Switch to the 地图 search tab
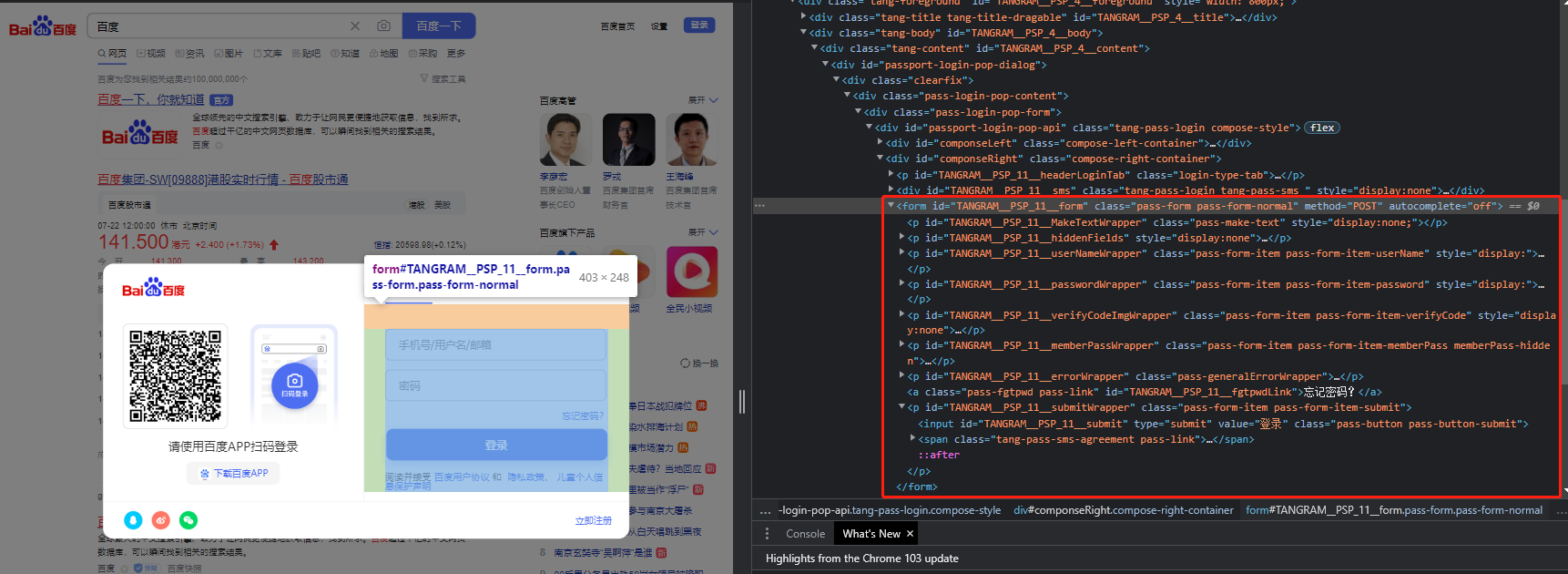Screen dimensions: 1568x574 tap(384, 54)
